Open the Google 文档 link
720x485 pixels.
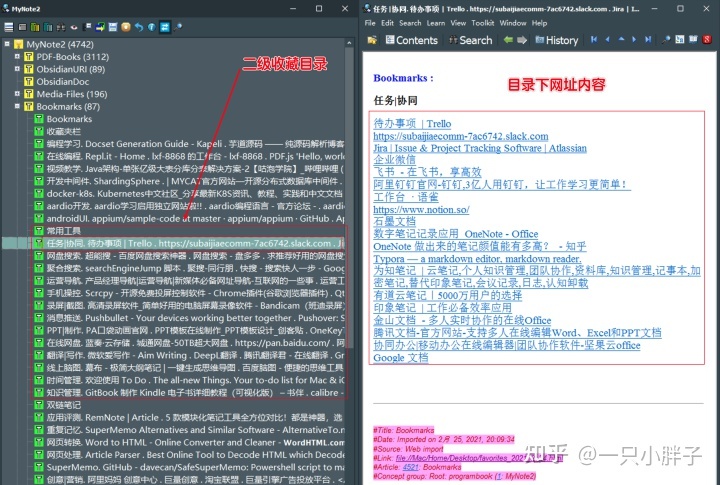pos(401,357)
